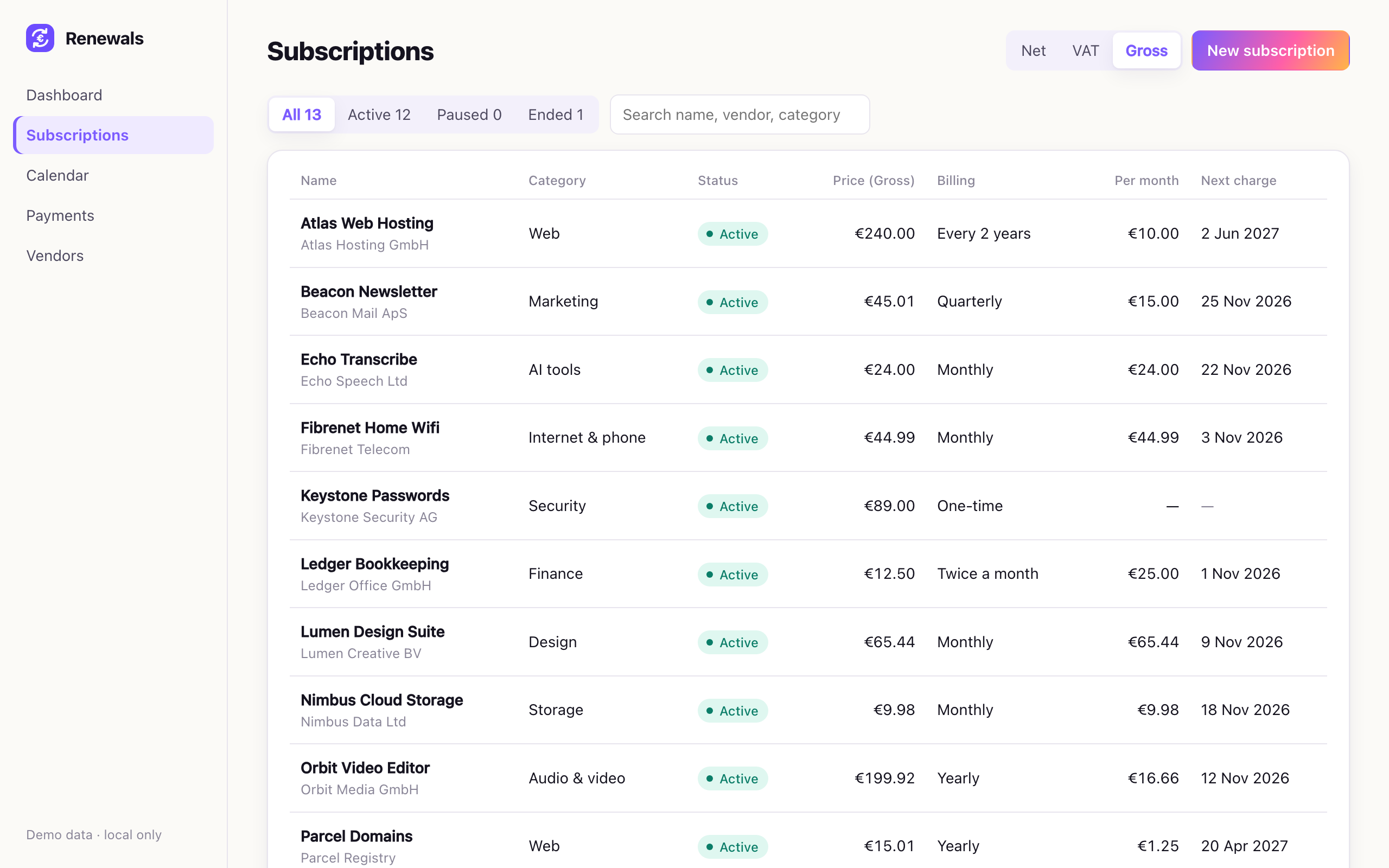Sort by Price (Gross) column header

874,180
